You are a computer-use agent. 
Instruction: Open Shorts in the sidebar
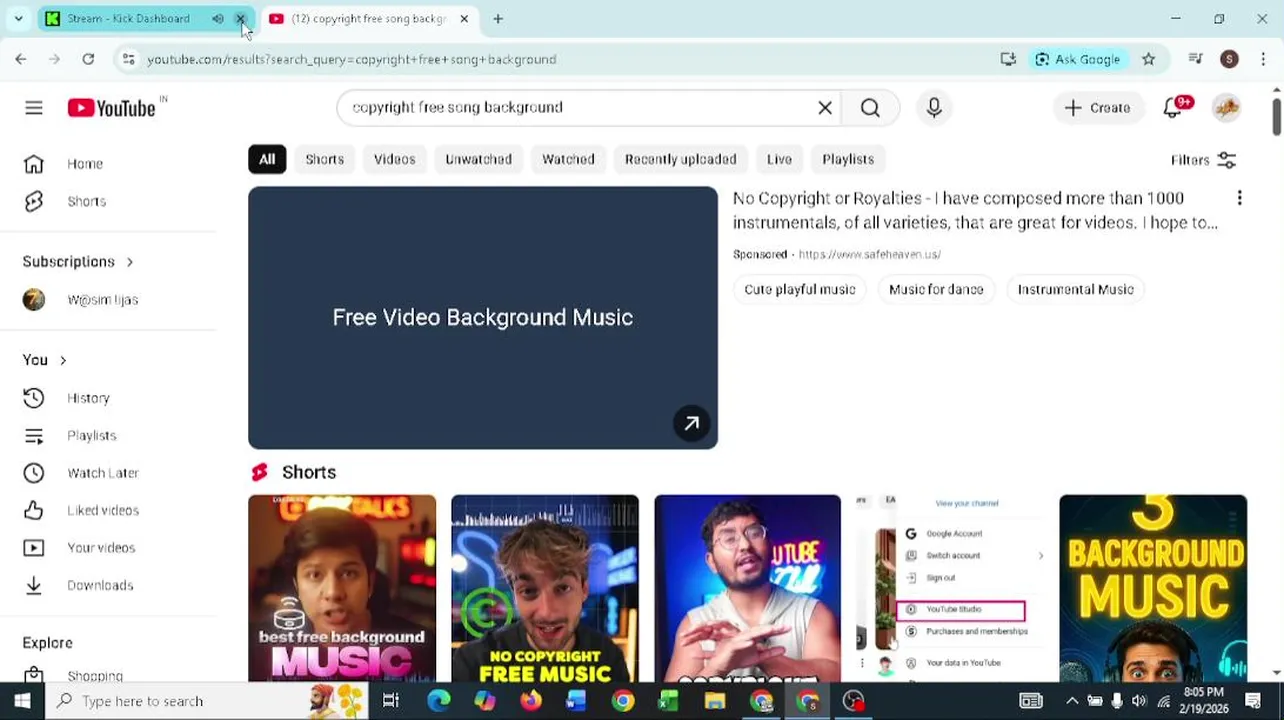pos(108,201)
